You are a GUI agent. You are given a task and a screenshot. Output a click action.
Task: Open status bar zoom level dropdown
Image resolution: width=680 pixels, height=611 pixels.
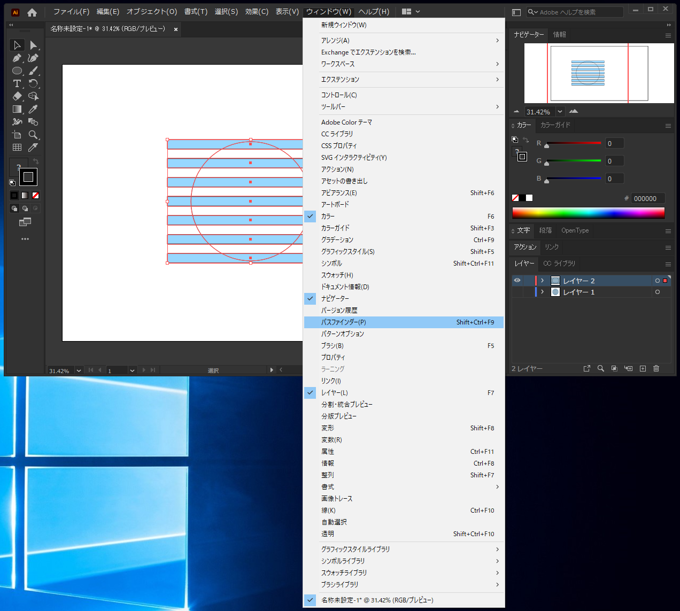pyautogui.click(x=78, y=371)
